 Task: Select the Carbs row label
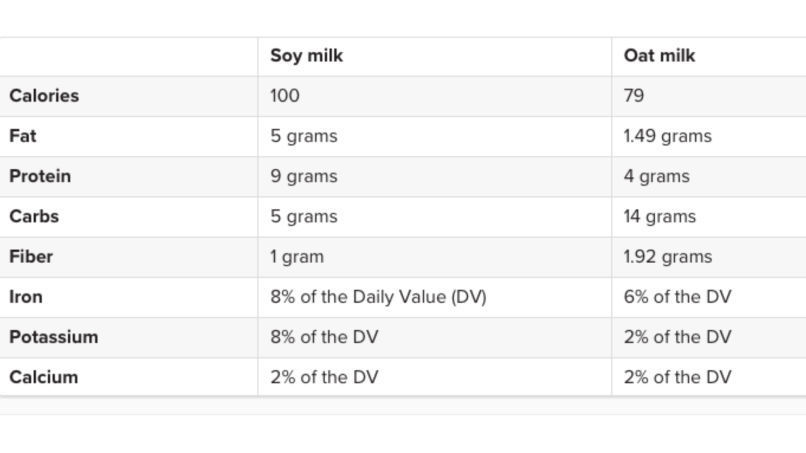point(34,216)
